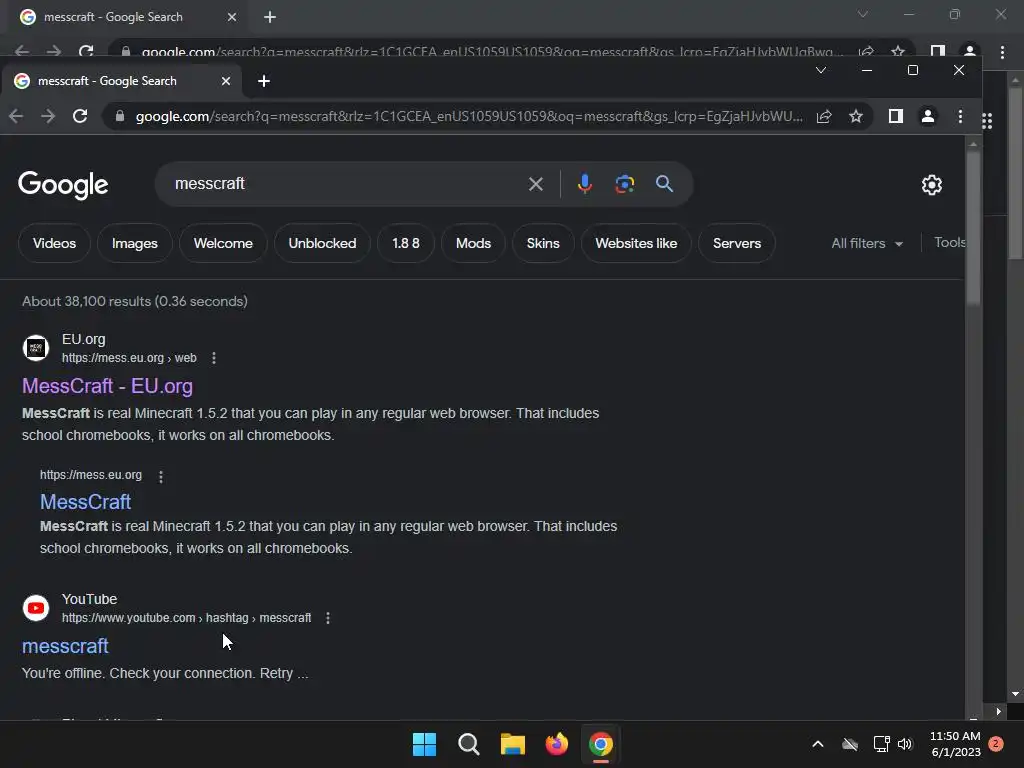The image size is (1024, 768).
Task: Click the back arrow in front Chrome window
Action: 16,116
